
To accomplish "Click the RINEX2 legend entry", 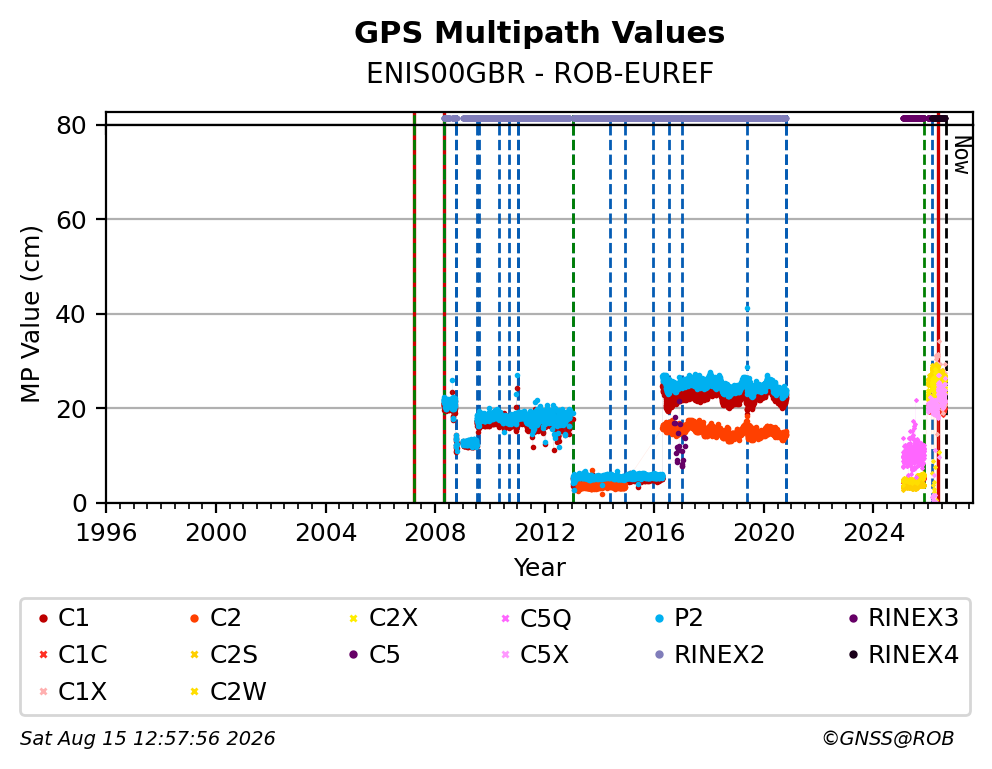I will point(709,655).
